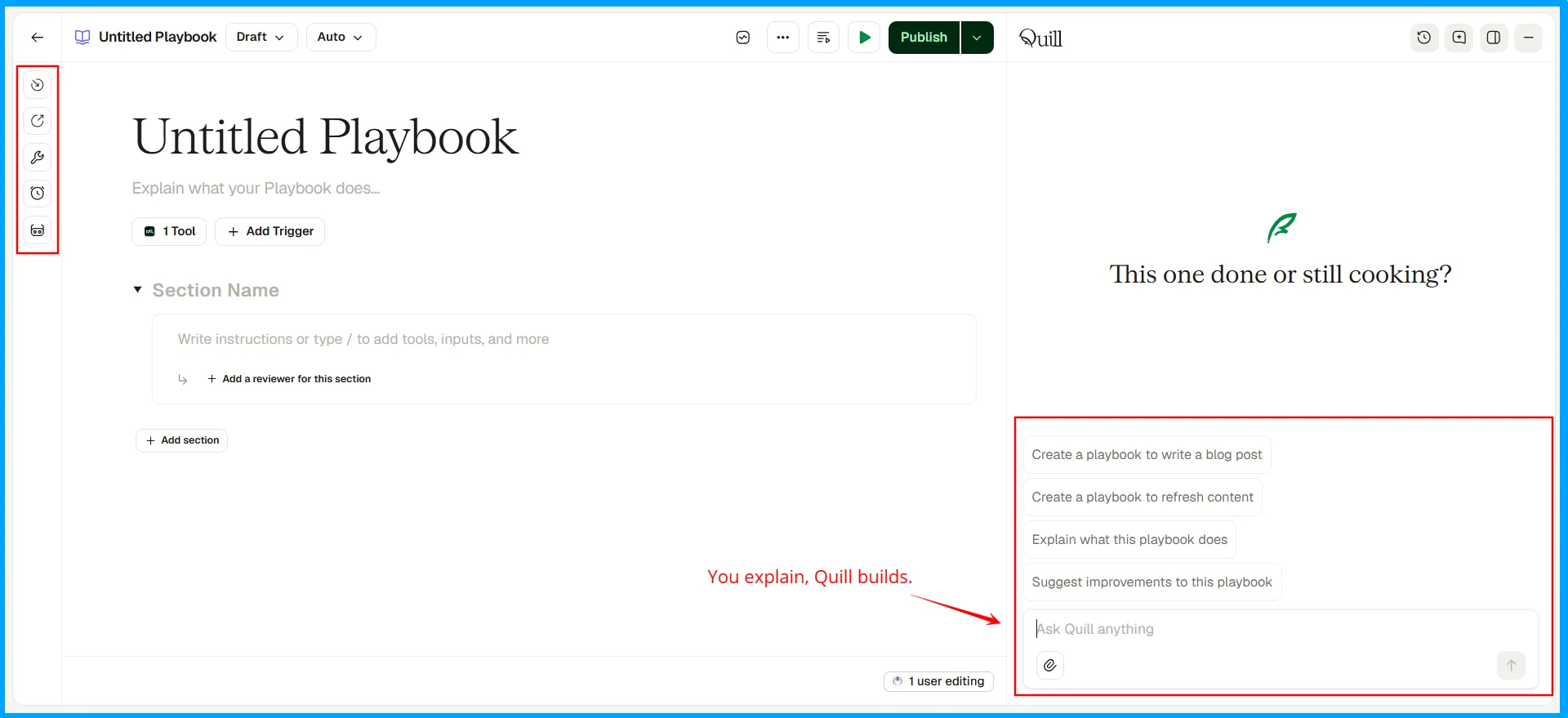Click Add section
This screenshot has height=718, width=1568.
182,441
